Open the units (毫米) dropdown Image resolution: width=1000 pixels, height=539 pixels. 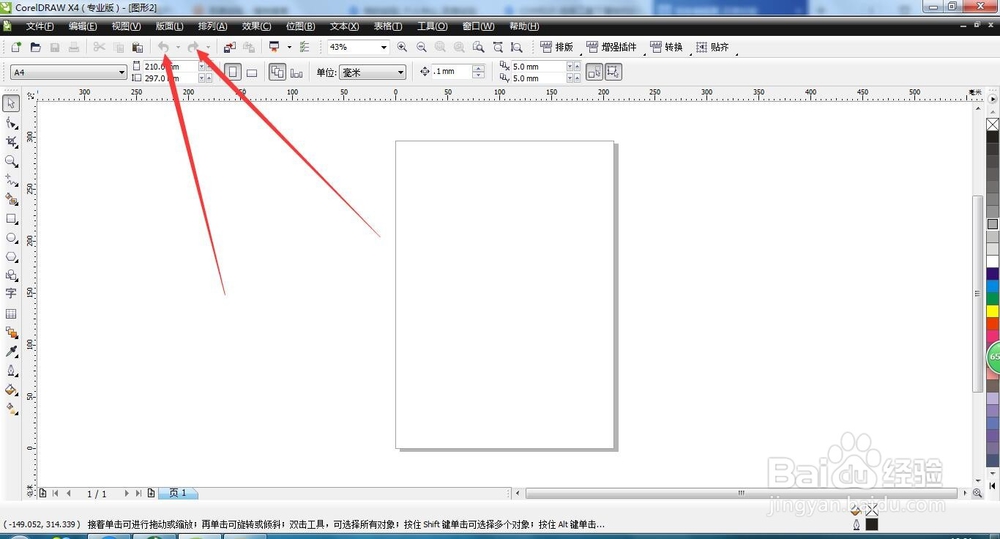pos(401,73)
